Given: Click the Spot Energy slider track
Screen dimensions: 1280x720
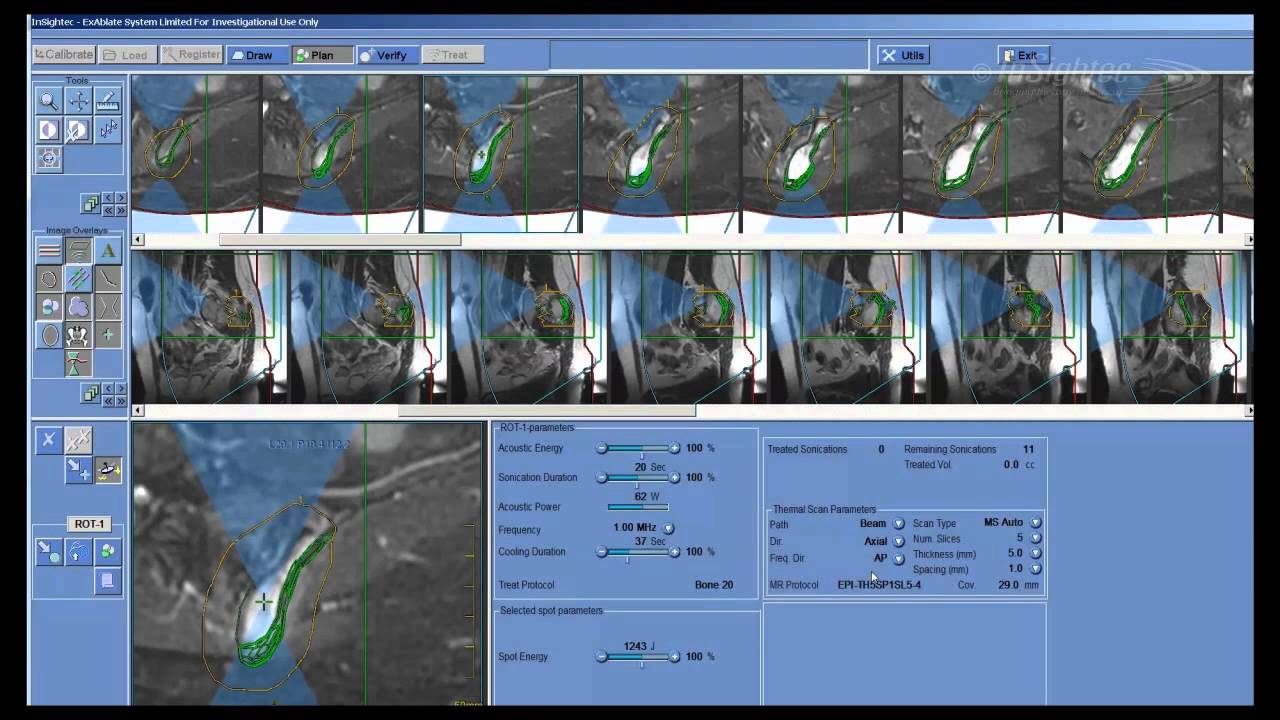Looking at the screenshot, I should pyautogui.click(x=638, y=657).
